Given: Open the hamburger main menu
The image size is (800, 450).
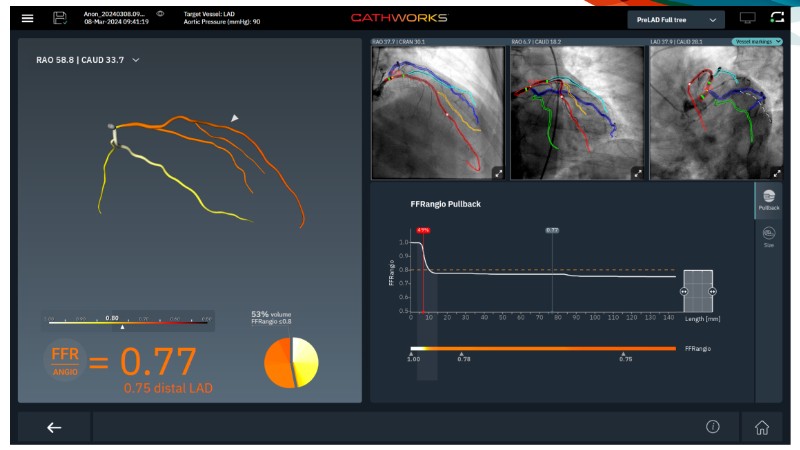Looking at the screenshot, I should (28, 19).
